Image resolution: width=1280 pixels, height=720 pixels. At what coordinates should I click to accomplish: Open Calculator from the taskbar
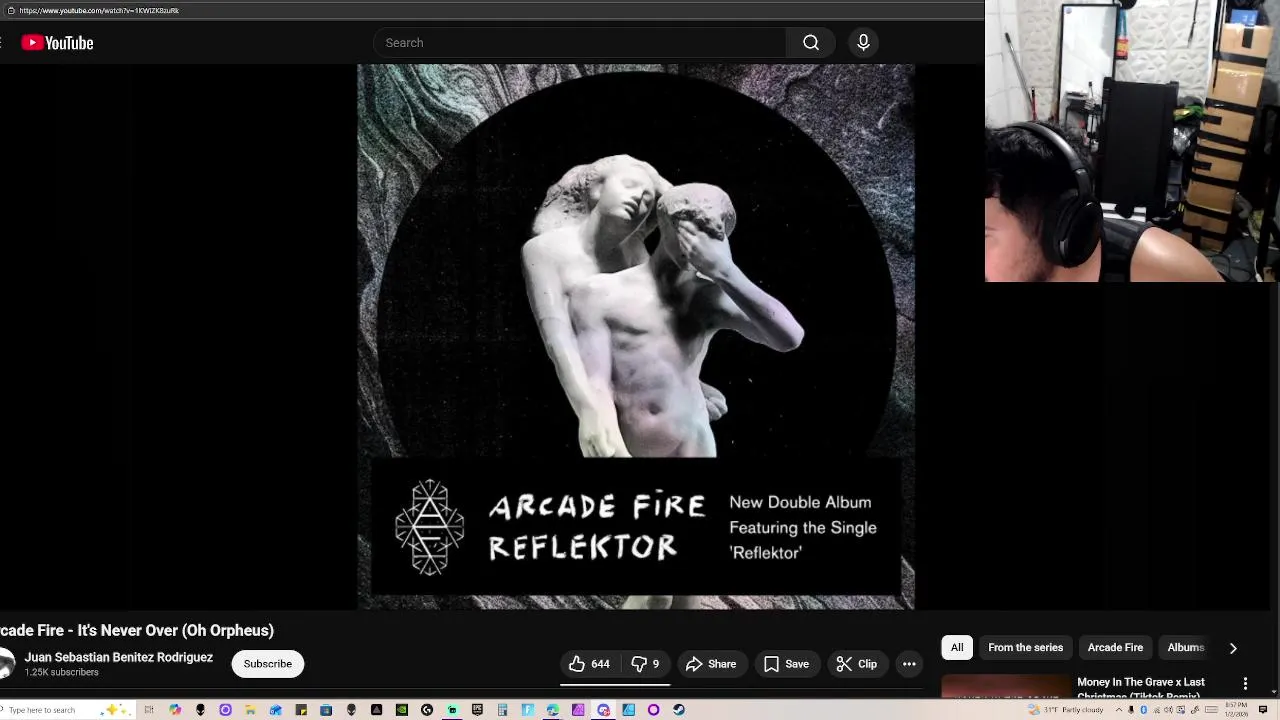[x=502, y=710]
